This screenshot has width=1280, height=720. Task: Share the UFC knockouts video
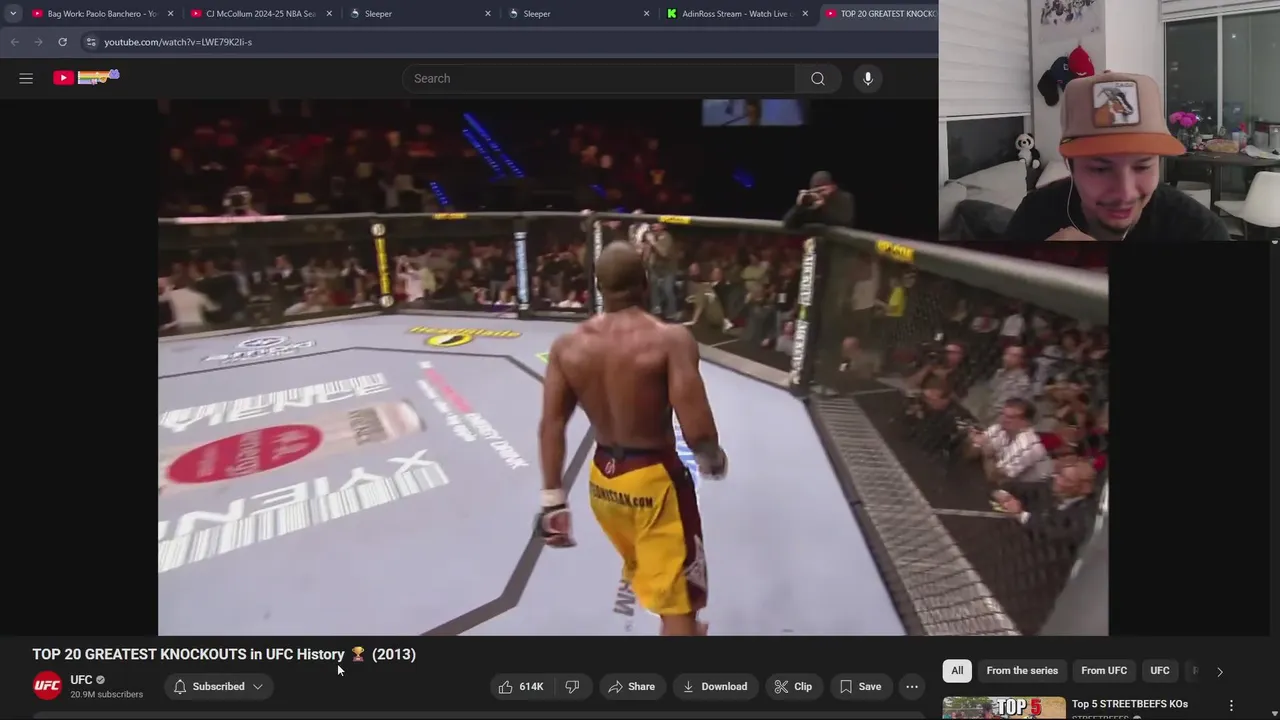click(631, 686)
